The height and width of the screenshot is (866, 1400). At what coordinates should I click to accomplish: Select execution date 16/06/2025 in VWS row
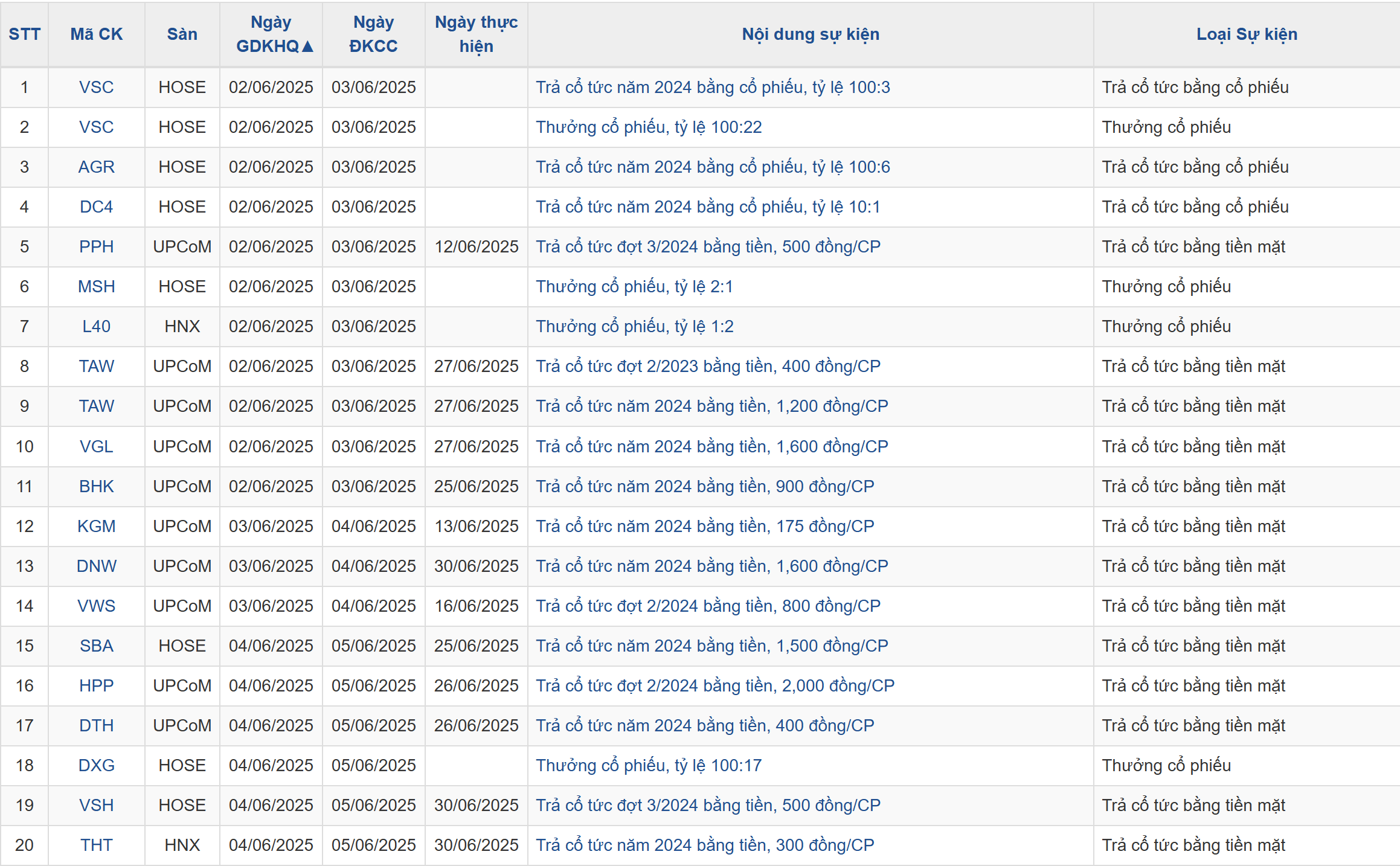pyautogui.click(x=476, y=606)
